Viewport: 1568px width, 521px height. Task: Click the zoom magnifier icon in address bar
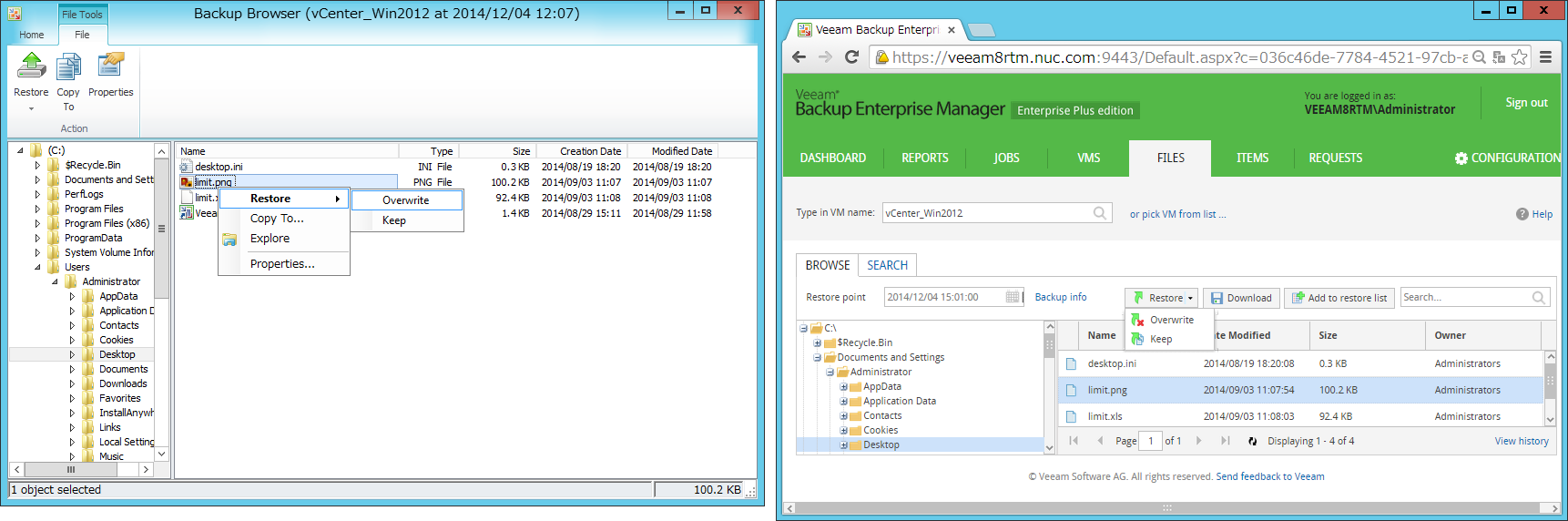pos(1479,57)
